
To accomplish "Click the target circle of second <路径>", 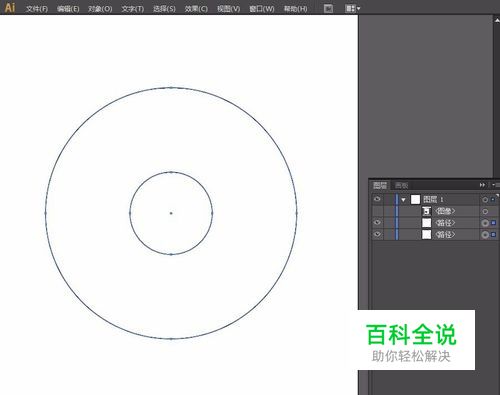I will click(485, 235).
